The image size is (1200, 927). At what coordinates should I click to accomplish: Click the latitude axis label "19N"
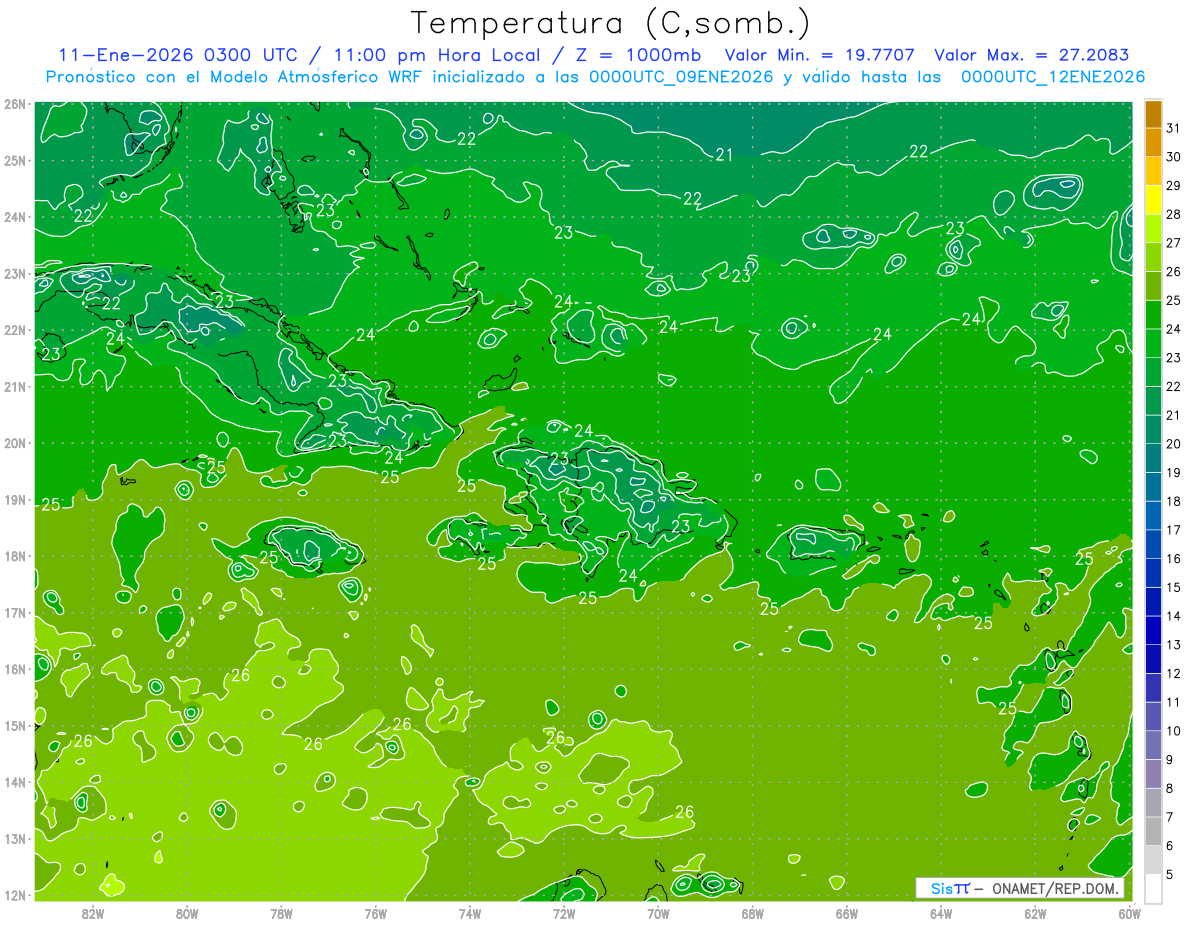click(14, 500)
